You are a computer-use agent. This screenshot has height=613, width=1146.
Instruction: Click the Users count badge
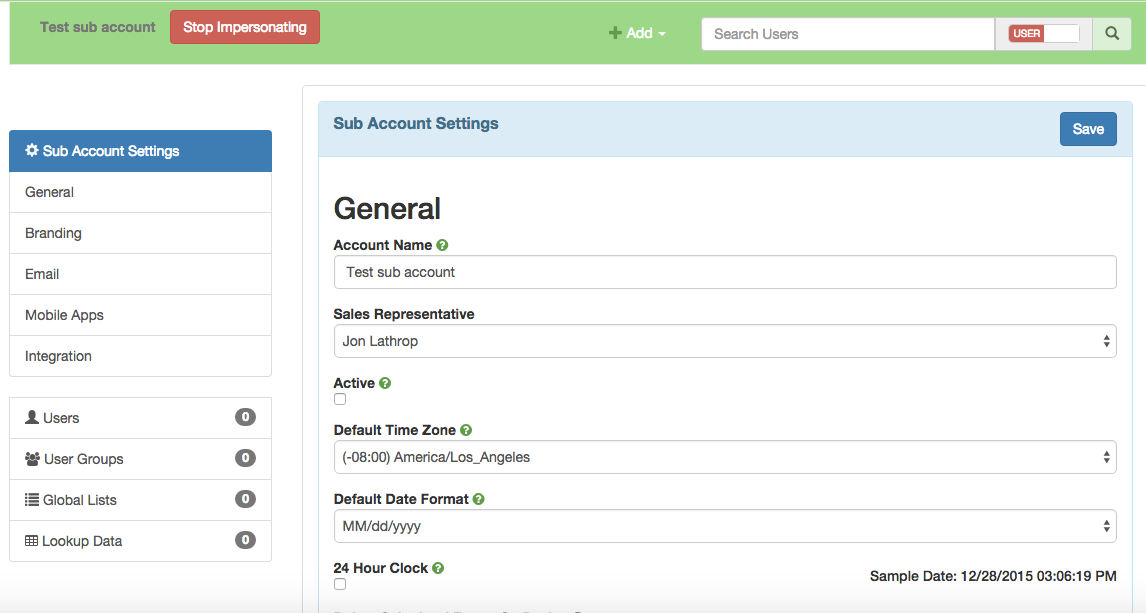tap(245, 418)
